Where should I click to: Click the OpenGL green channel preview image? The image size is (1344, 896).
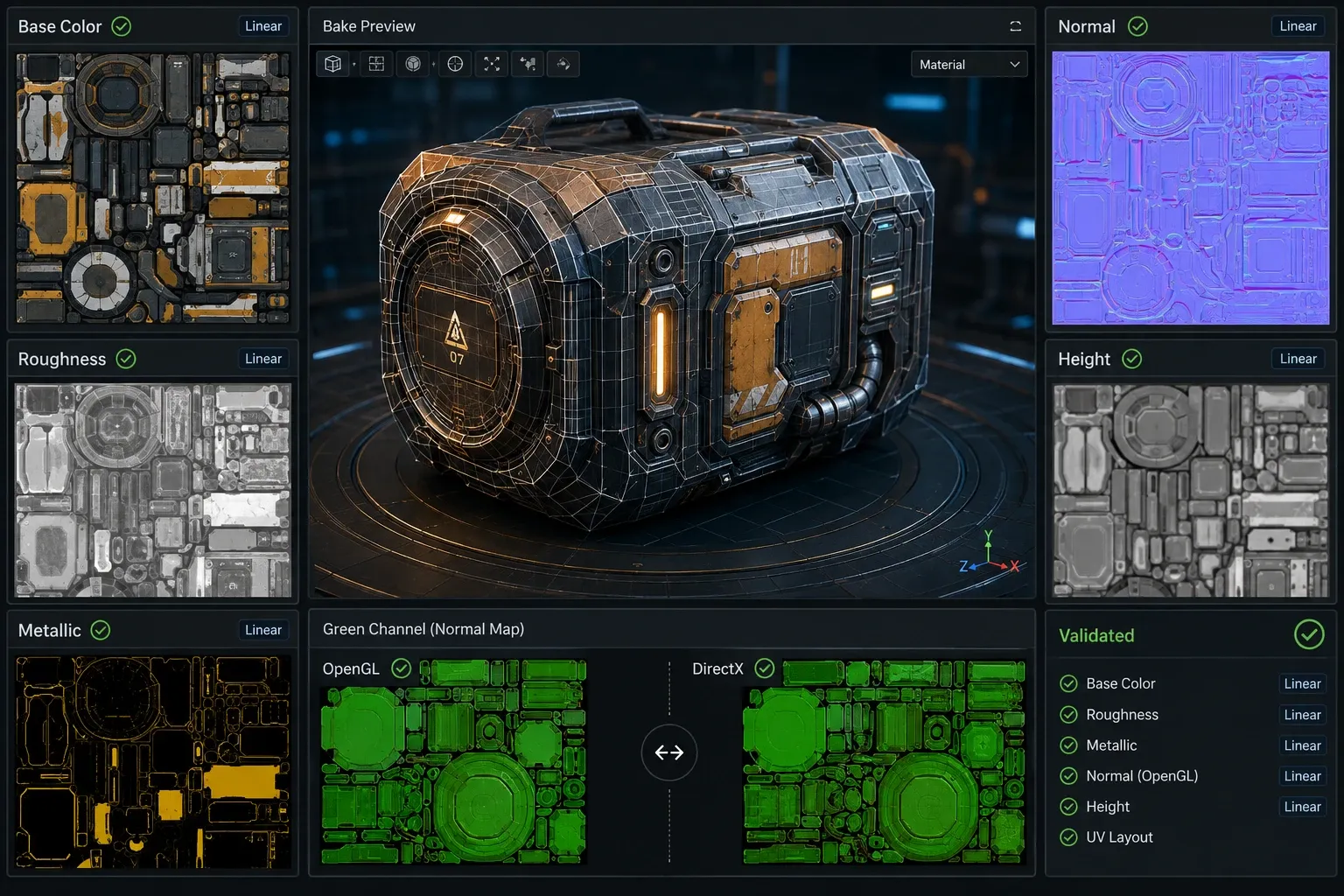453,762
